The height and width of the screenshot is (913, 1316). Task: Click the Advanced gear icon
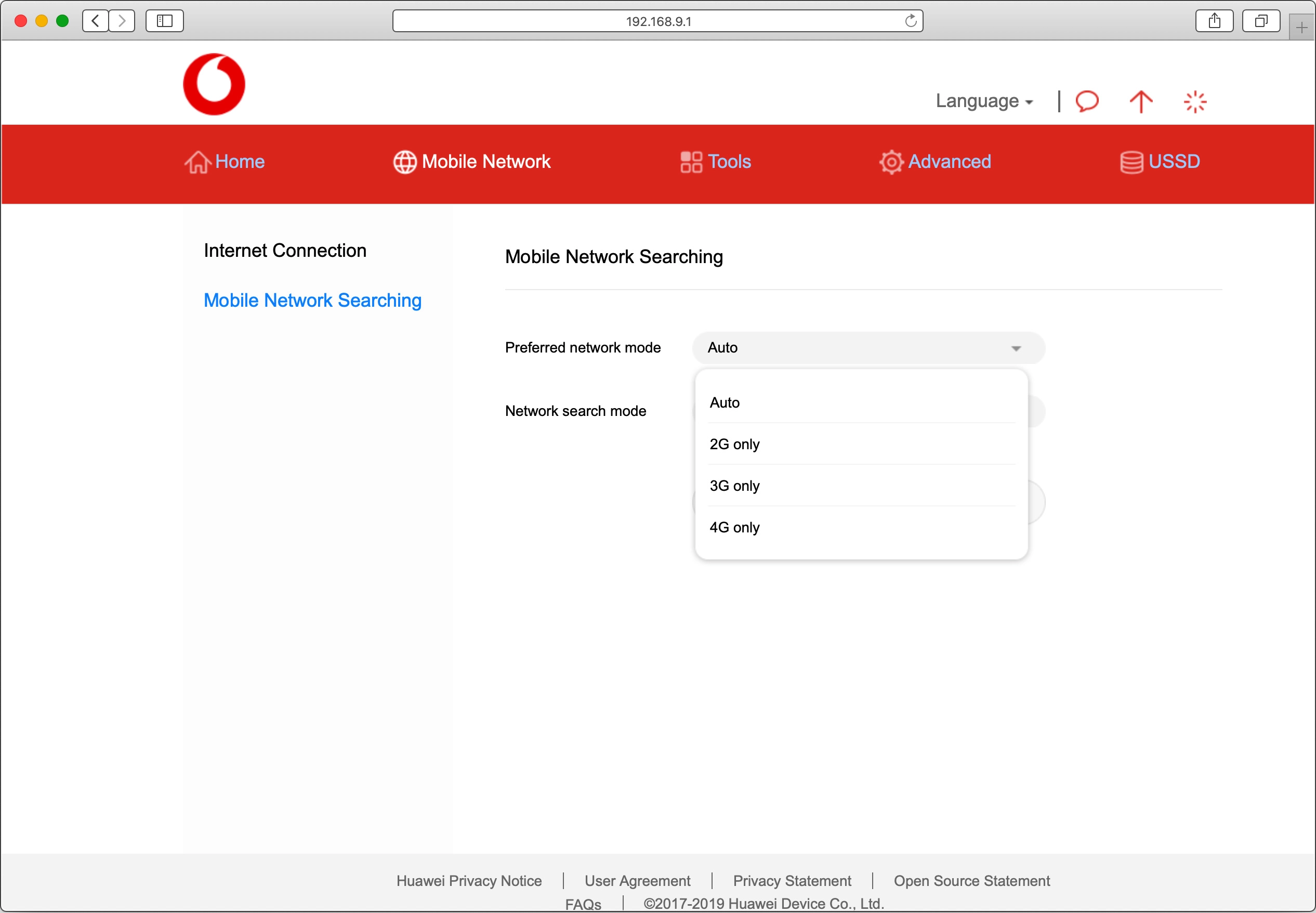(x=891, y=162)
